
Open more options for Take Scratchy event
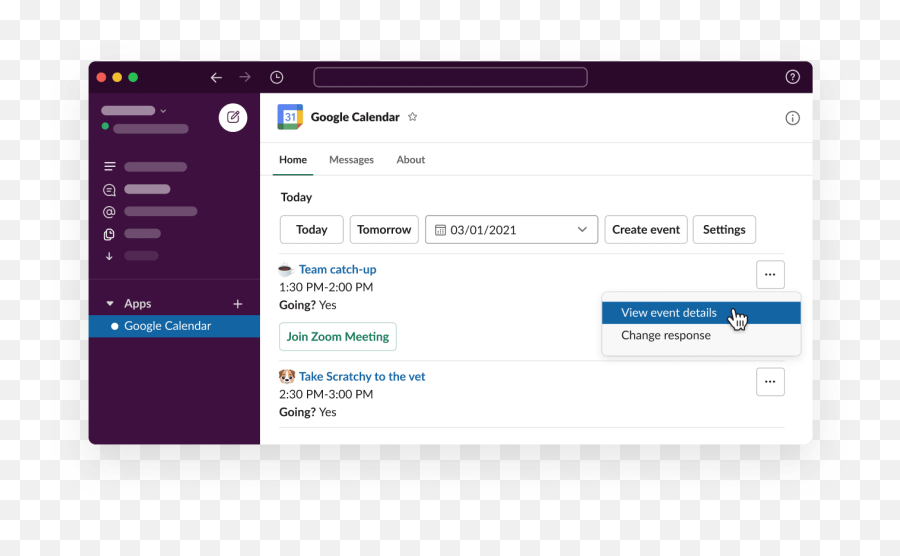[770, 382]
